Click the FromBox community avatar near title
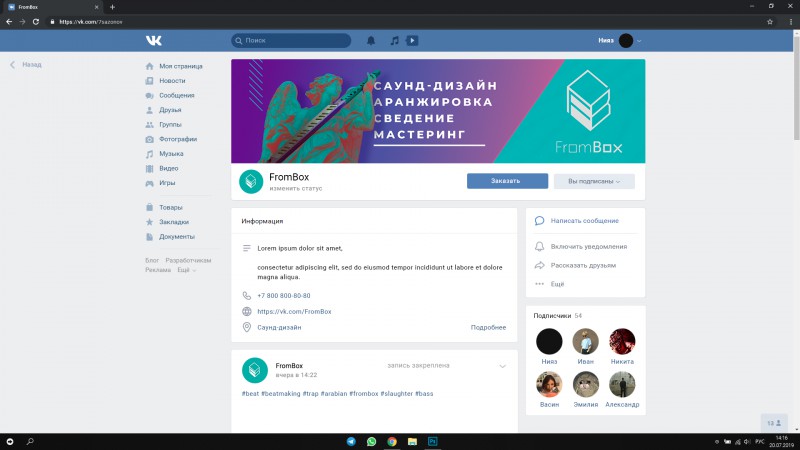Screen dimensions: 800x450 (x=251, y=181)
